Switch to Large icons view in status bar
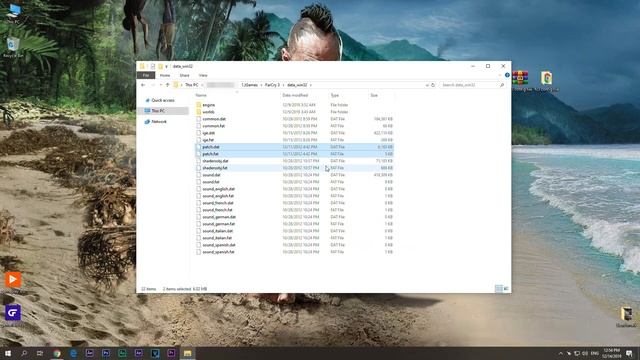 click(x=506, y=289)
